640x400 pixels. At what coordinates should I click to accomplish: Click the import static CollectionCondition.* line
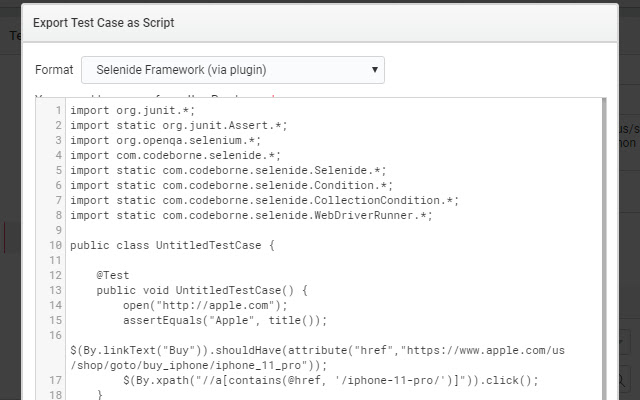[x=264, y=200]
